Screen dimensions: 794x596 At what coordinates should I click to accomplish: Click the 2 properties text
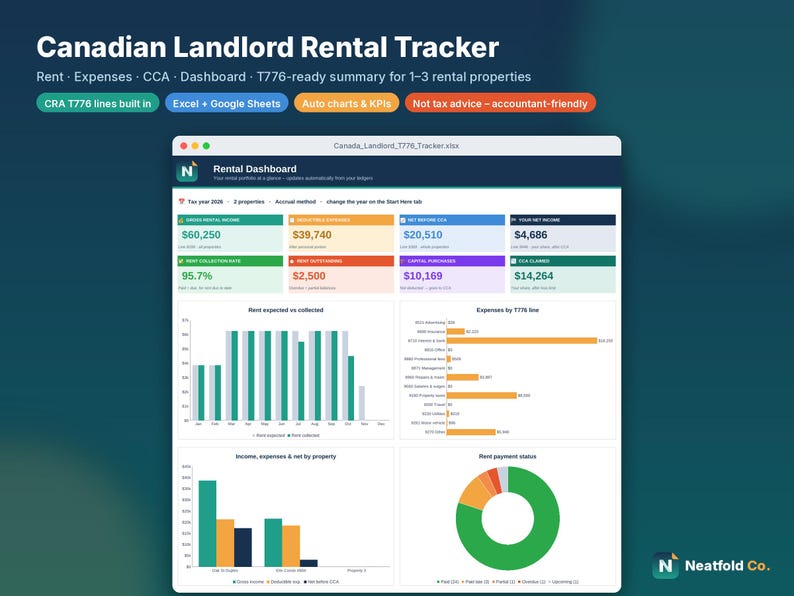[x=249, y=202]
